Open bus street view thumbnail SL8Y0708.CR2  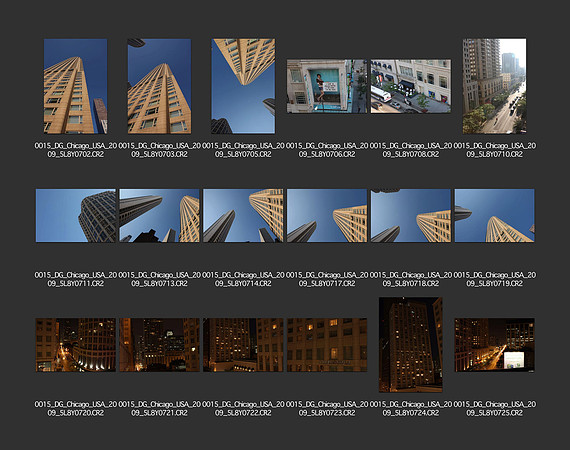click(411, 86)
